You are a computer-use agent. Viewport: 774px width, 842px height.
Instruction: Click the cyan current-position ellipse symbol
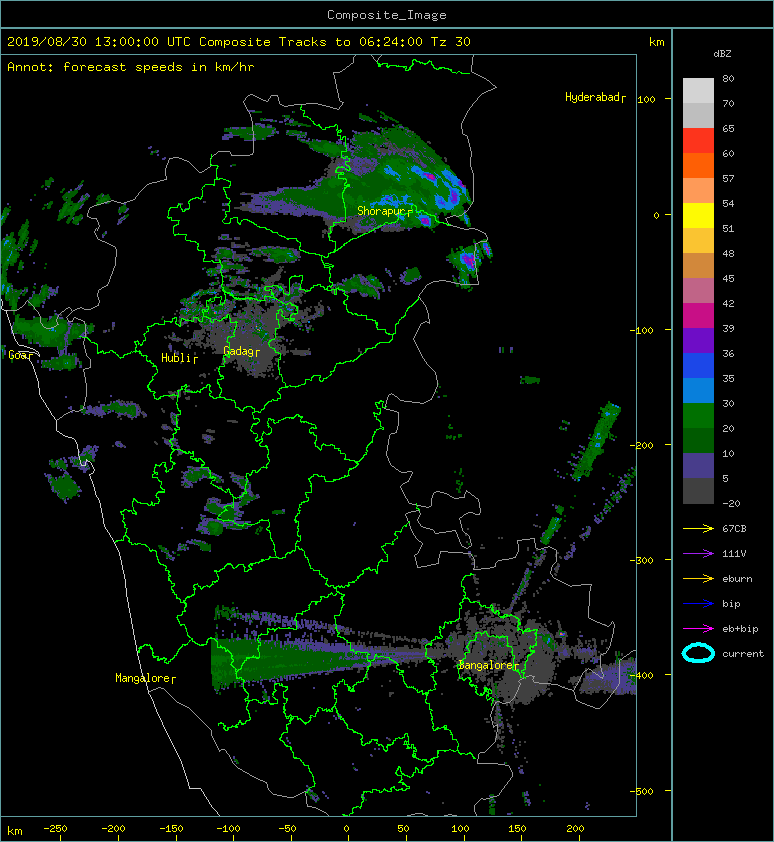(698, 653)
